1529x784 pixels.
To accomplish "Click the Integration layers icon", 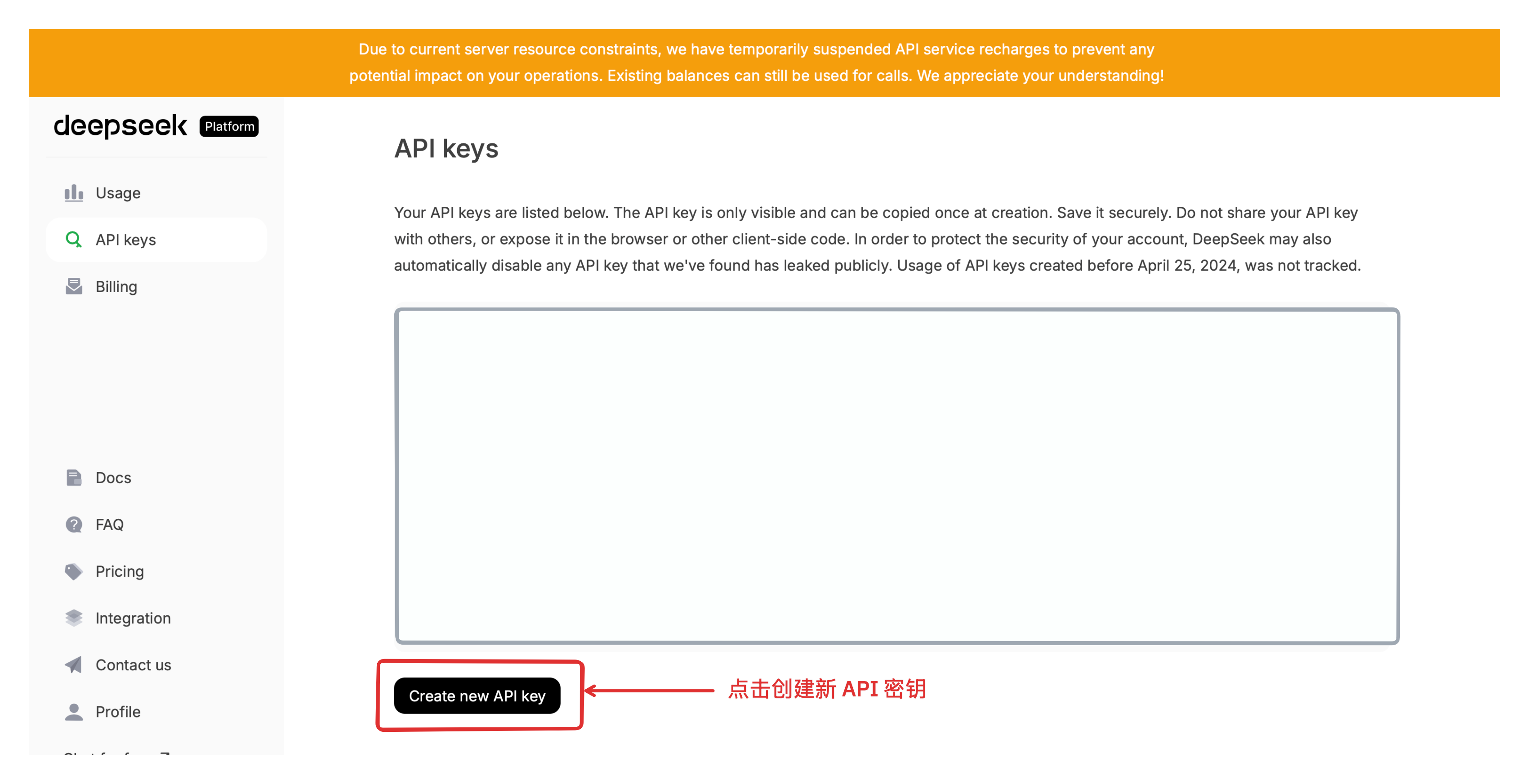I will pyautogui.click(x=74, y=619).
